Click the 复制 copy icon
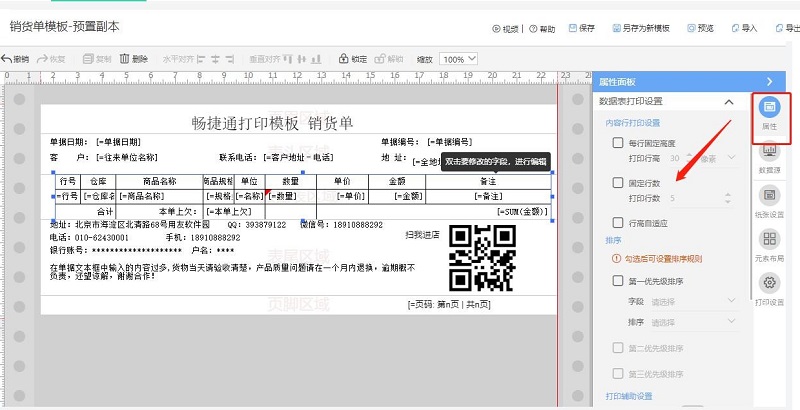This screenshot has width=800, height=410. click(x=88, y=59)
